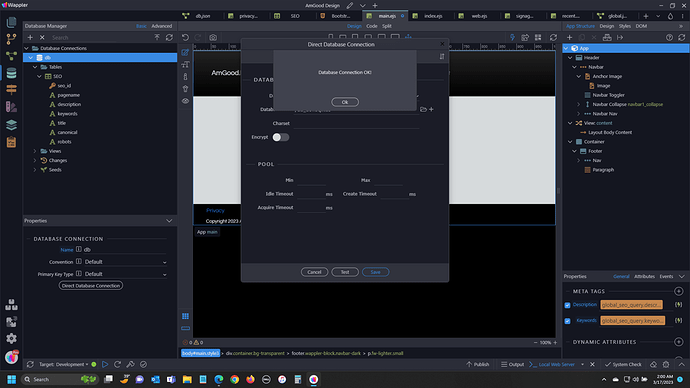Add a Dynamic Attribute with plus
The image size is (690, 388).
pyautogui.click(x=679, y=342)
